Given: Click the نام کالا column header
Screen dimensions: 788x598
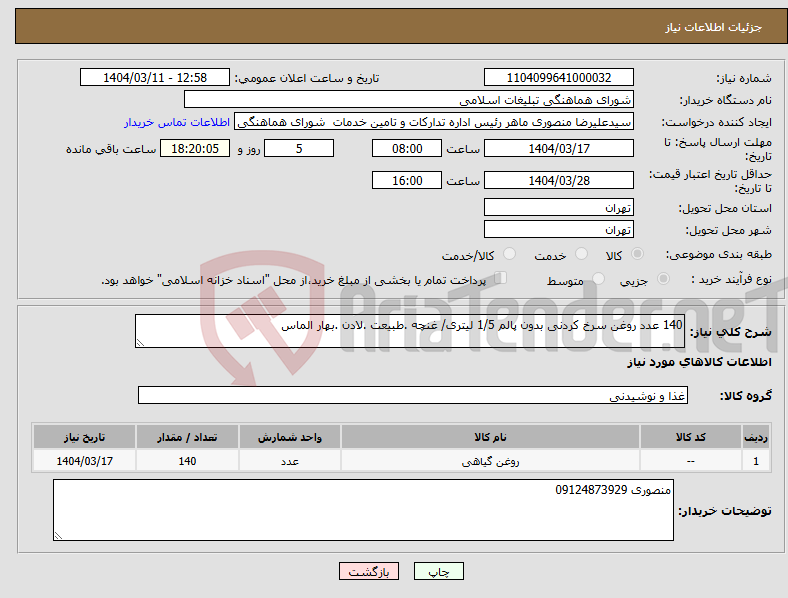Looking at the screenshot, I should [x=490, y=437].
